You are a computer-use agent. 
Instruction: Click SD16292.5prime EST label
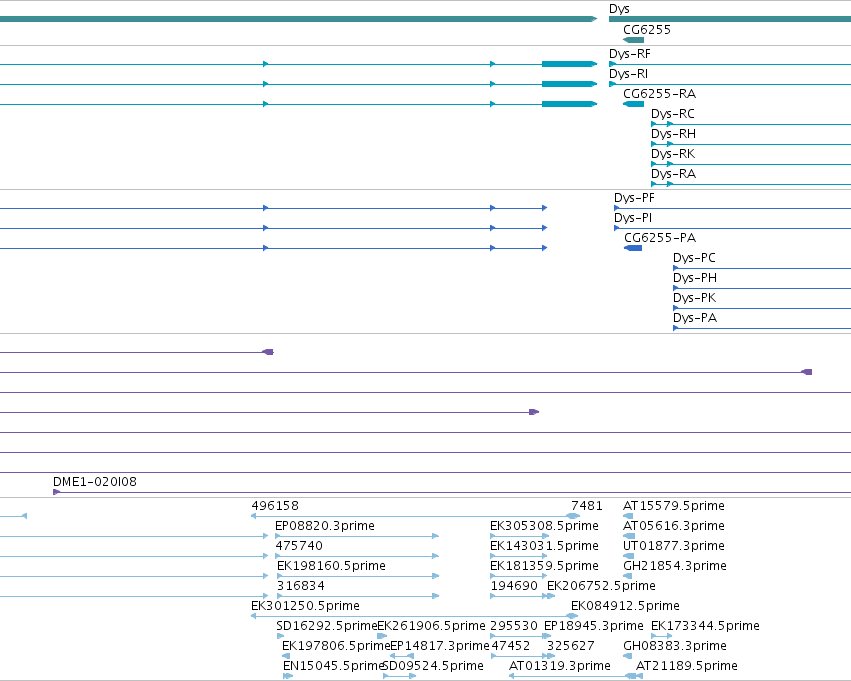326,626
